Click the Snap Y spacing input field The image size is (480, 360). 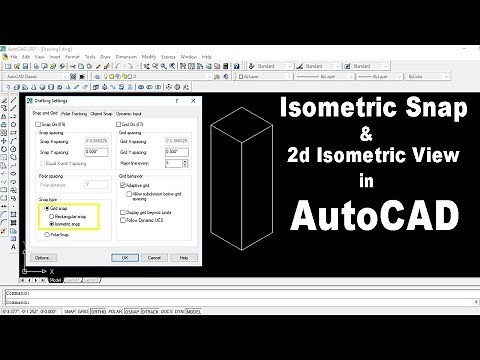point(96,152)
